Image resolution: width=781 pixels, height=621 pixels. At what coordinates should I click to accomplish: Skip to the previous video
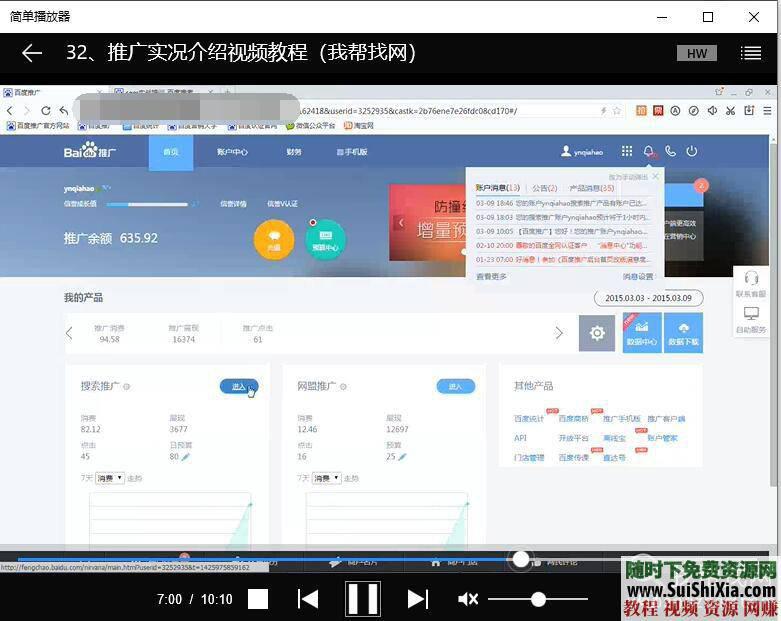(308, 599)
